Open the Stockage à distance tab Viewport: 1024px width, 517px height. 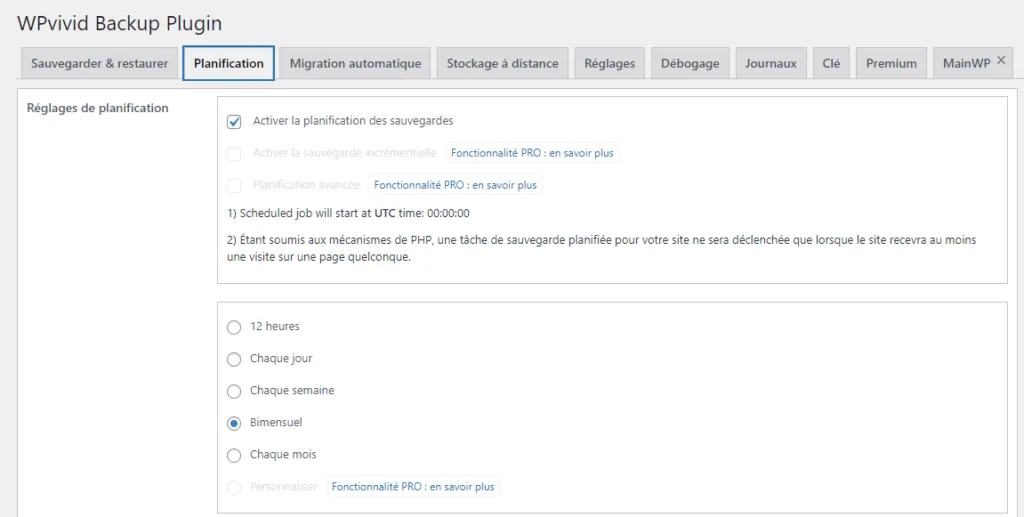click(x=502, y=63)
